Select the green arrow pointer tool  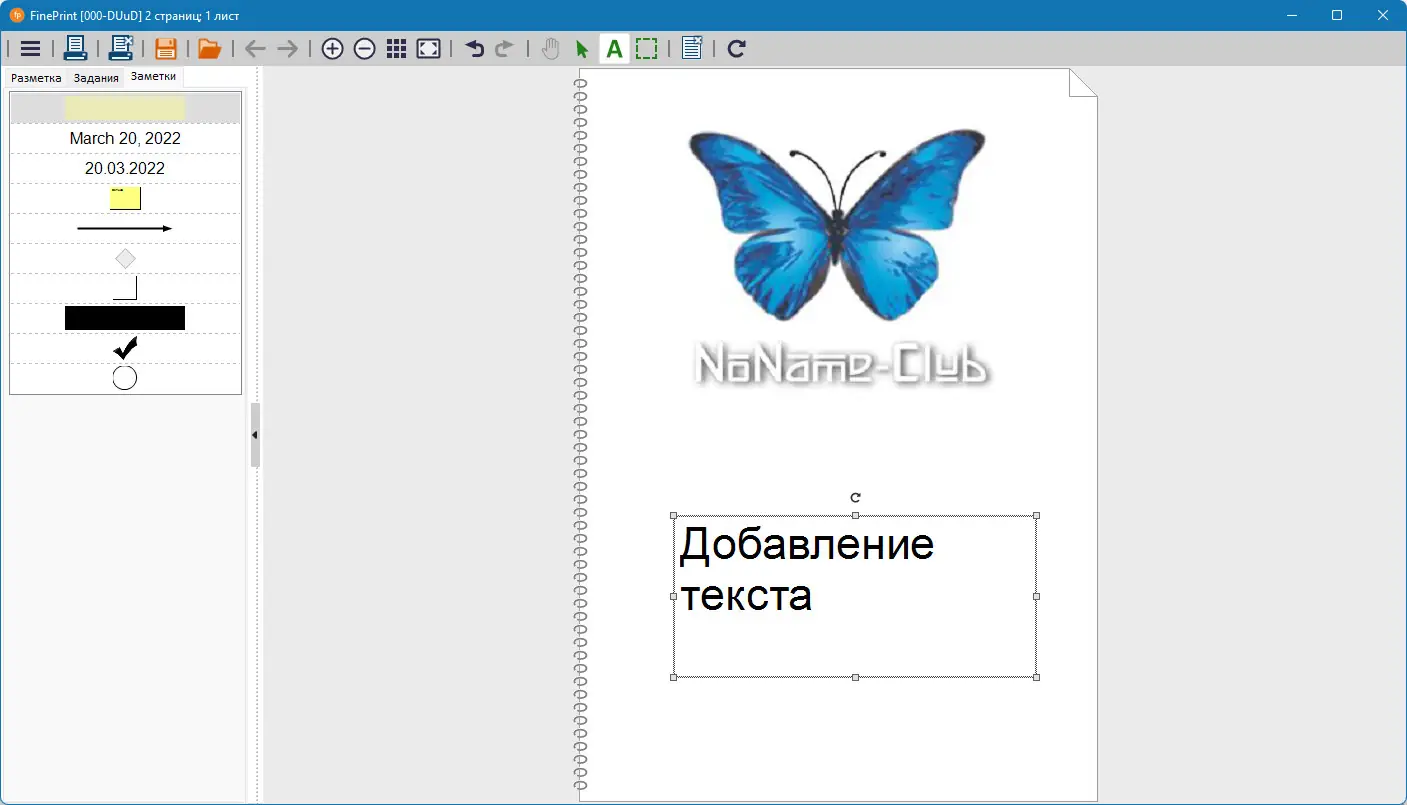pyautogui.click(x=582, y=49)
